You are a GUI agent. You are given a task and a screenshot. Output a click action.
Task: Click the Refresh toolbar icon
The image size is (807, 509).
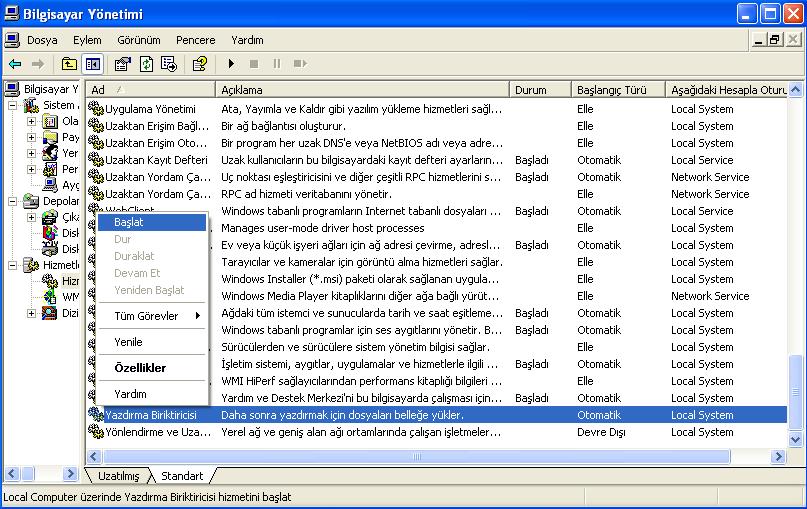[x=146, y=64]
